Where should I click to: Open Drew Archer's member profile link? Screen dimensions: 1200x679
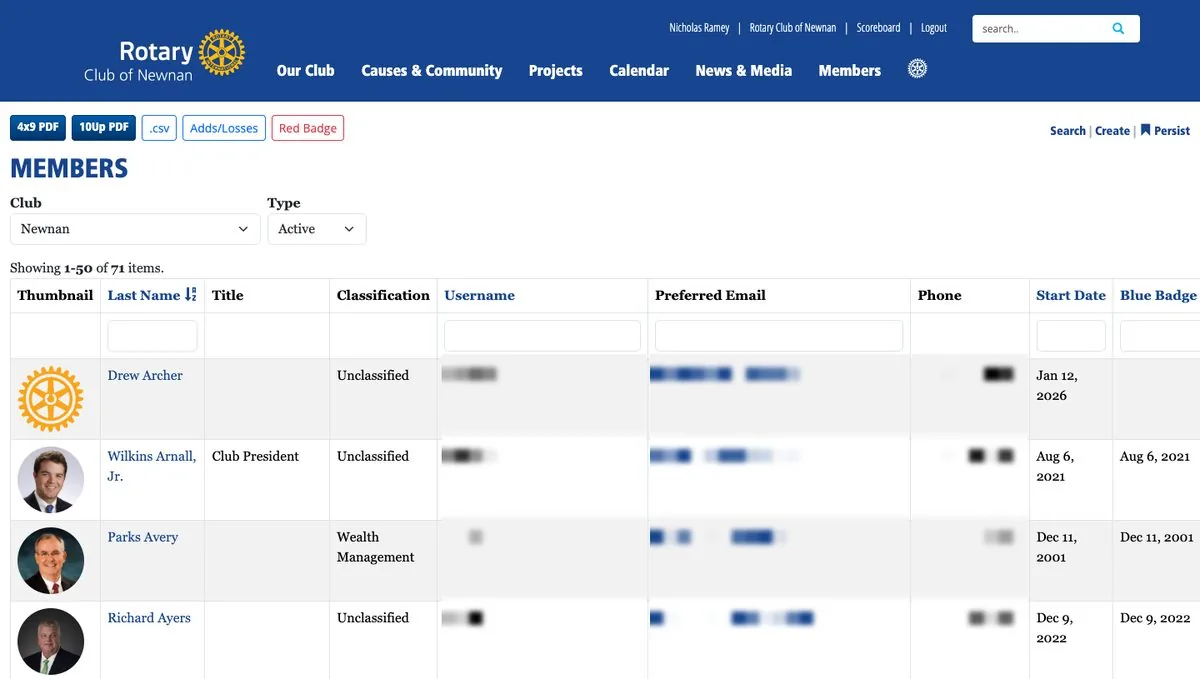tap(145, 376)
